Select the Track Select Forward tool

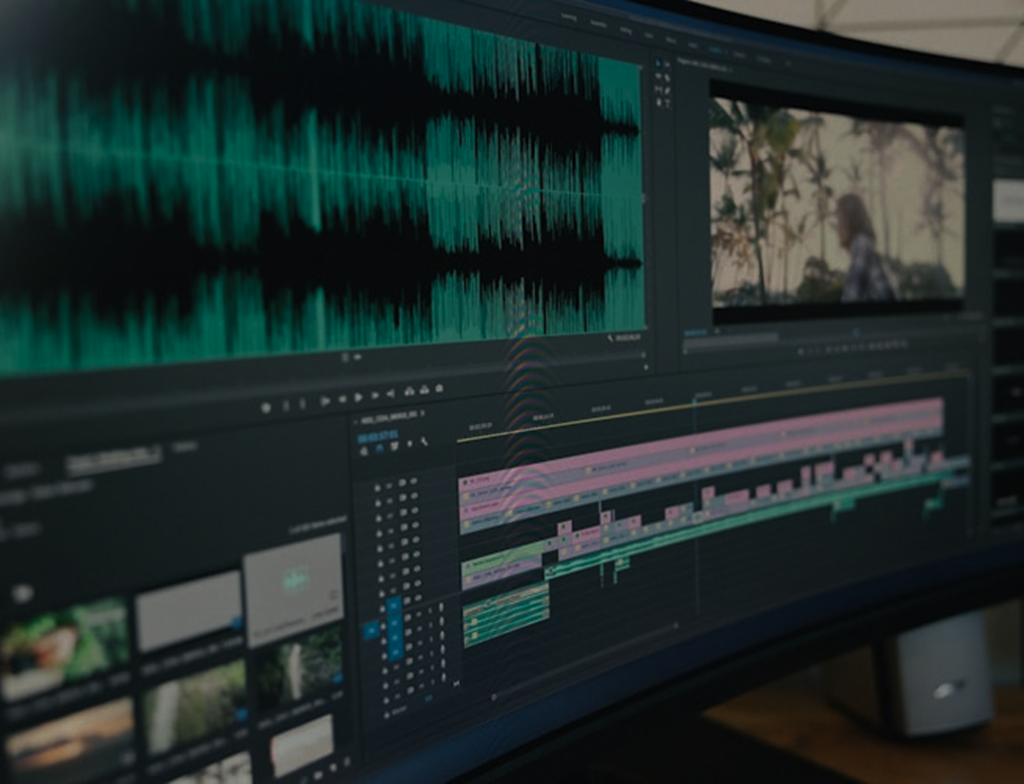(667, 64)
